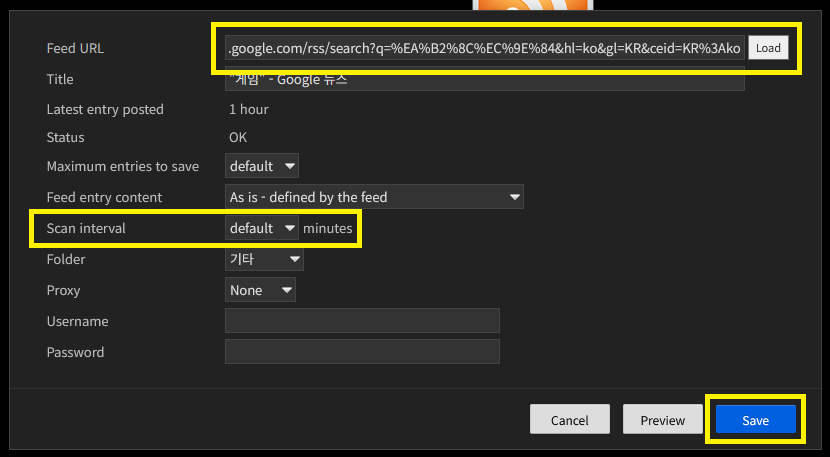Focus the Password input field
The height and width of the screenshot is (457, 830).
[362, 352]
